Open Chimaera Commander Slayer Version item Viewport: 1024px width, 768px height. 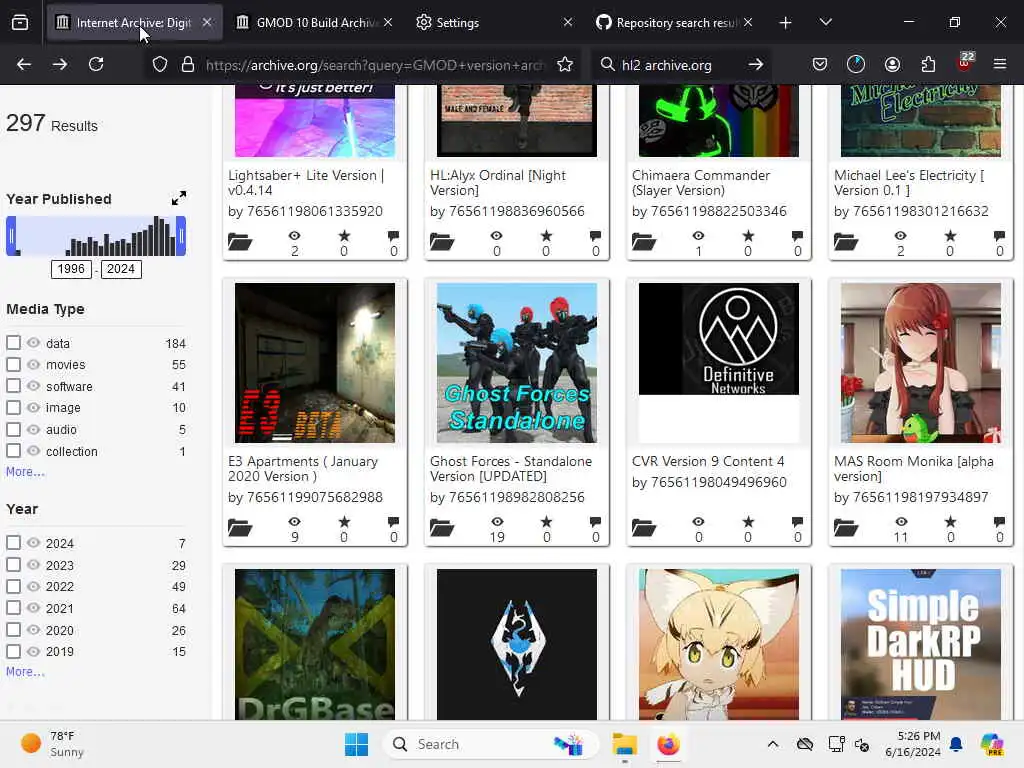tap(701, 183)
